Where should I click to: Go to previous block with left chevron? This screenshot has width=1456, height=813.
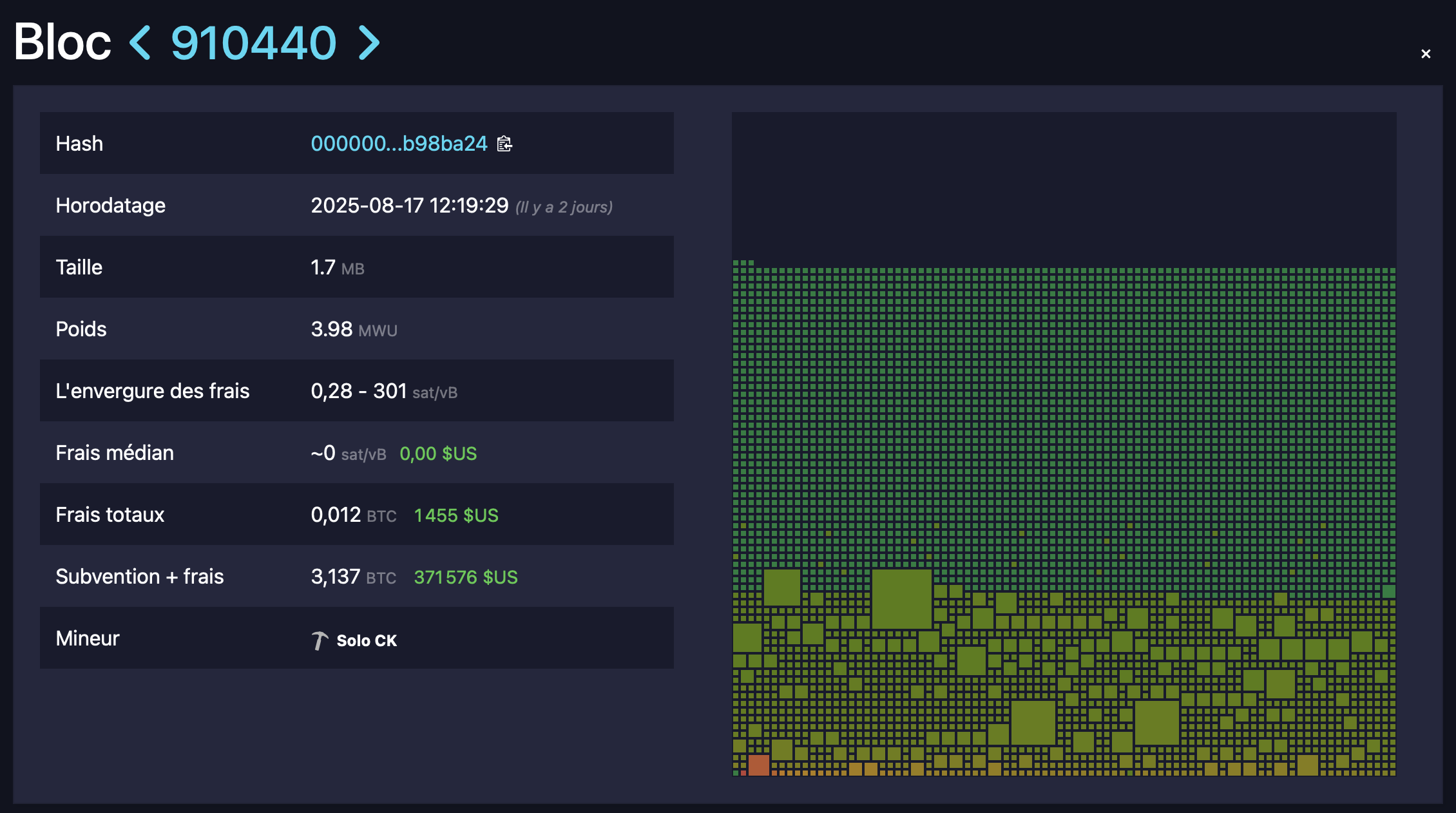(x=140, y=43)
